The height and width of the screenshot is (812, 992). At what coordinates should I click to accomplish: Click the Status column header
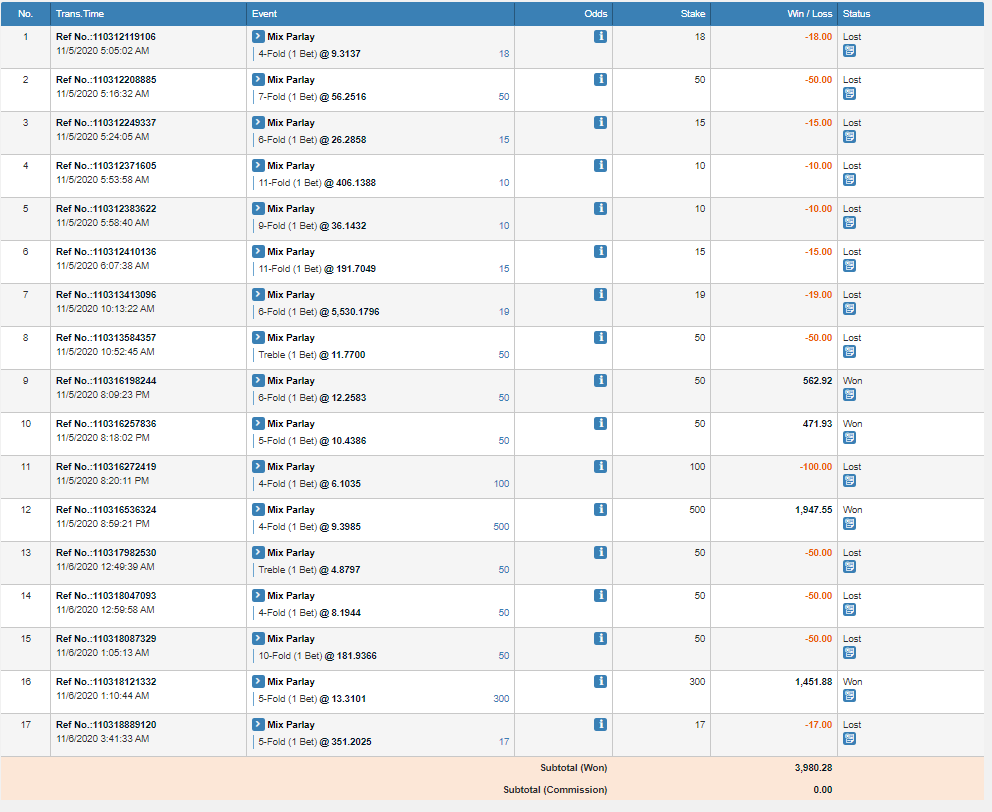(x=910, y=14)
